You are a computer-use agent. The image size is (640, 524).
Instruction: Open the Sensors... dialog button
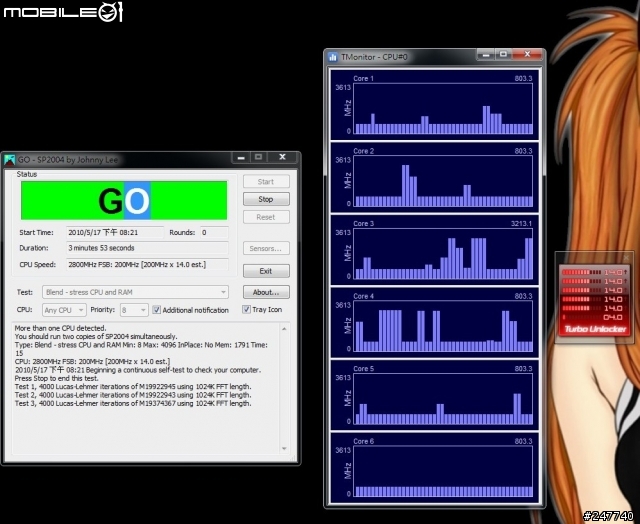coord(266,248)
